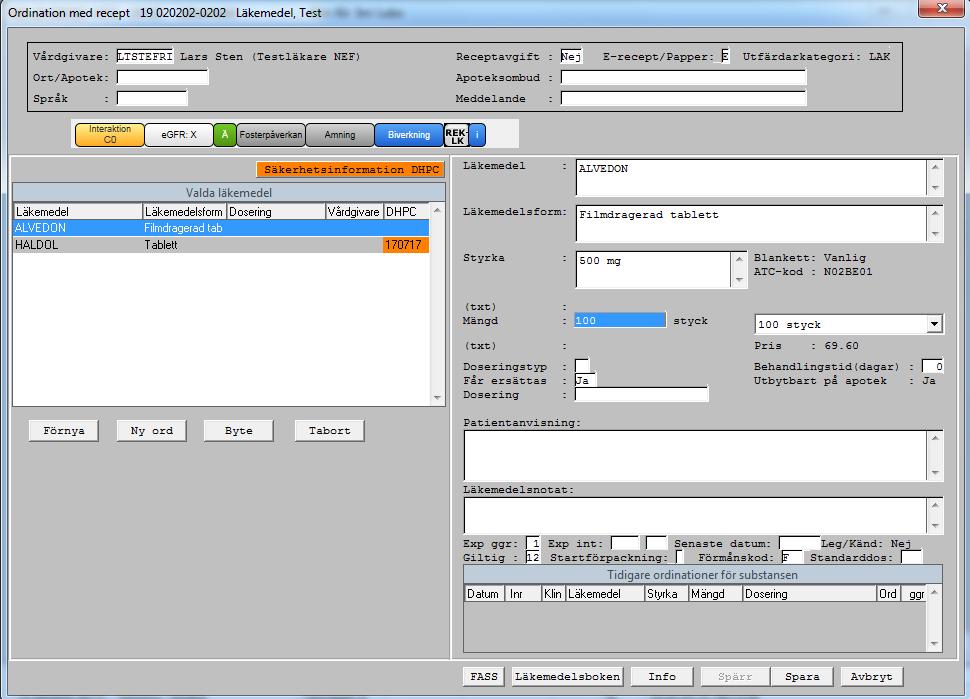Sort by Läkemedelsform column header

184,212
